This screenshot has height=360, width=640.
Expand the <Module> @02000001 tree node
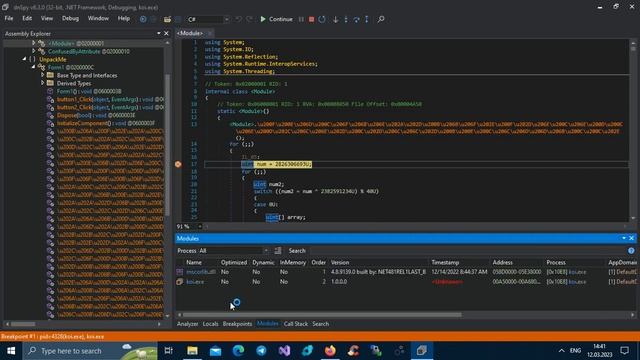click(33, 43)
